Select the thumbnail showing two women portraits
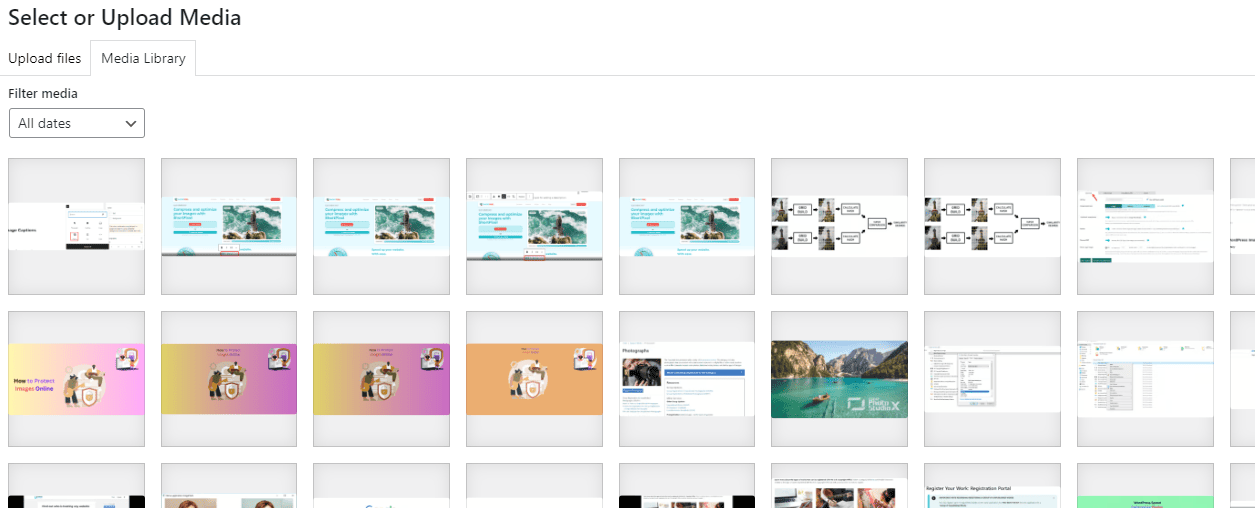 (229, 486)
